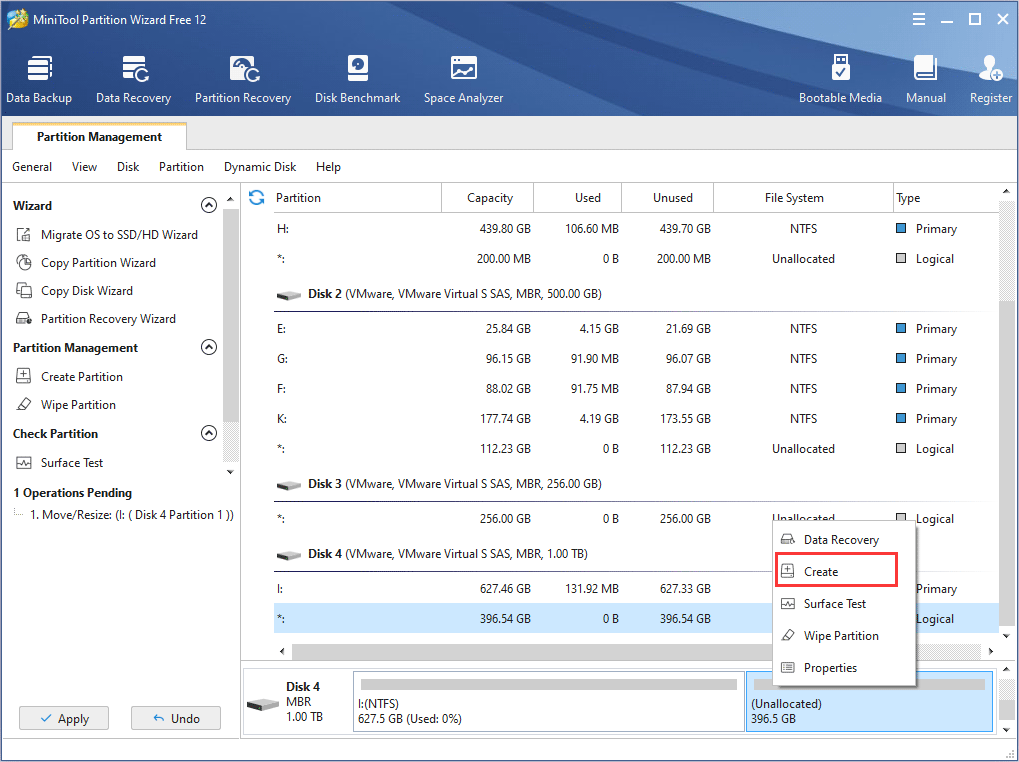Select partition F: row
This screenshot has height=762, width=1019.
pyautogui.click(x=636, y=388)
